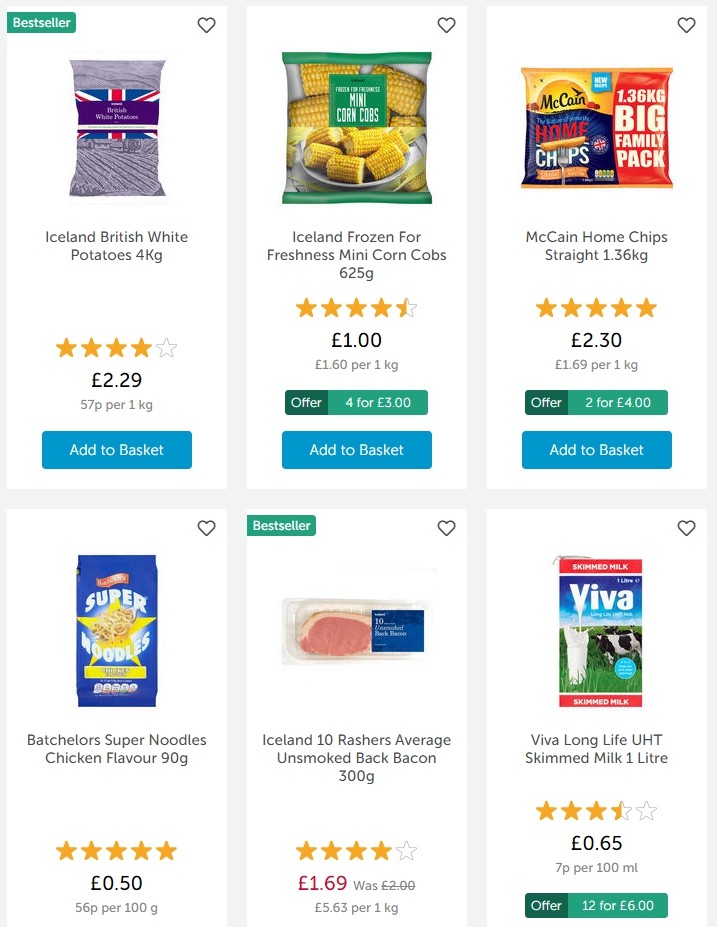Click the bacon product image

pyautogui.click(x=356, y=630)
